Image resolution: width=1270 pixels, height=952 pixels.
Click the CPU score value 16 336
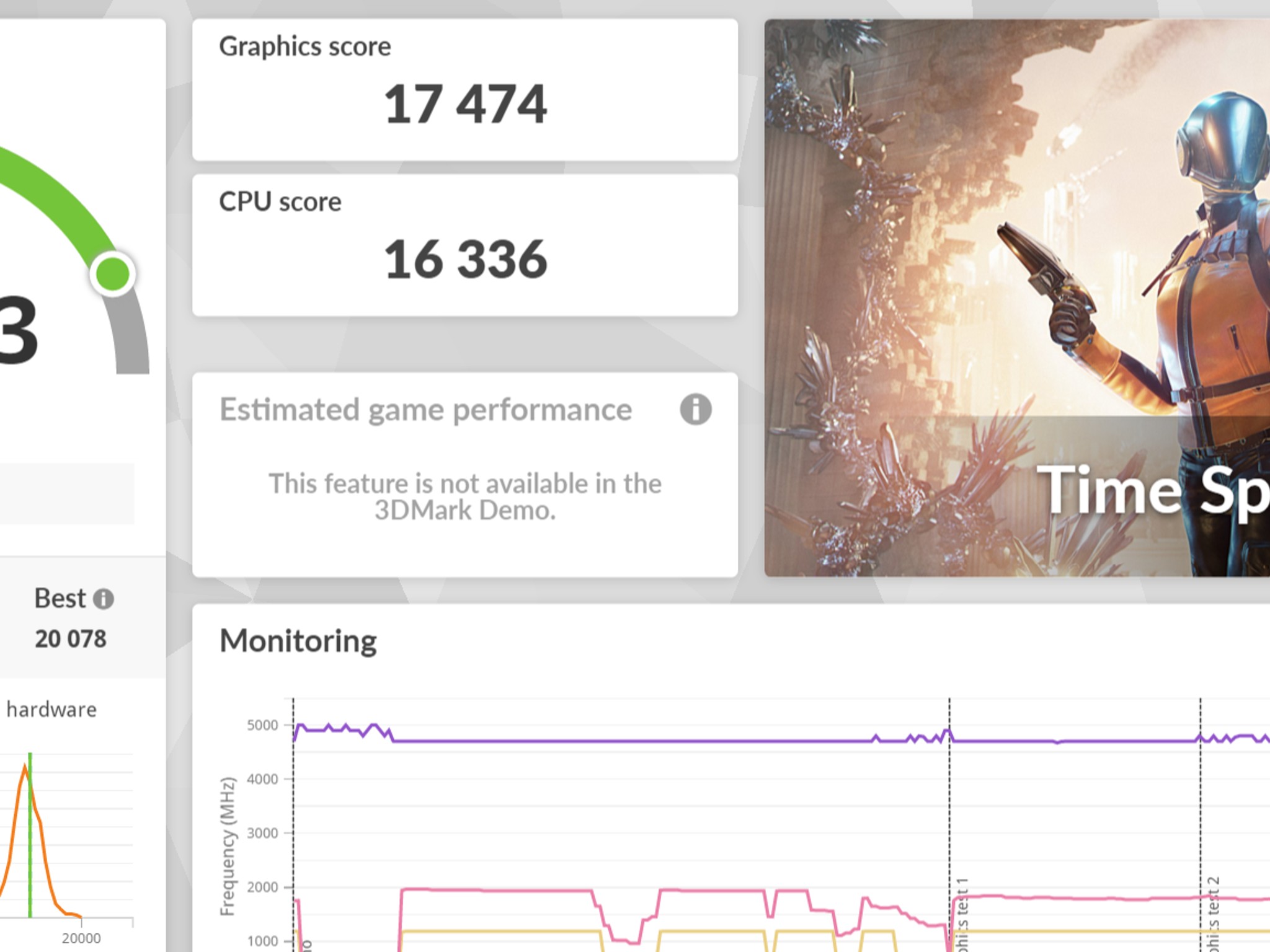pyautogui.click(x=465, y=259)
